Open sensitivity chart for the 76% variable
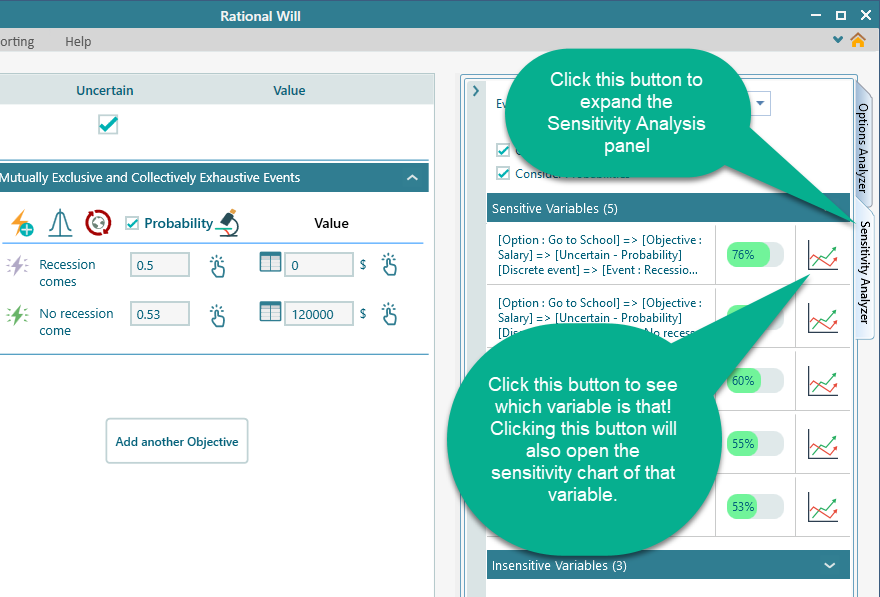 (x=822, y=255)
